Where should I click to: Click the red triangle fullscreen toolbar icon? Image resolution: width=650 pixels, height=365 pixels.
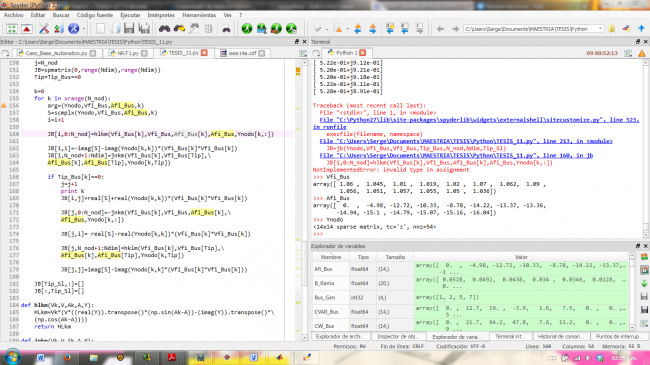pos(27,29)
